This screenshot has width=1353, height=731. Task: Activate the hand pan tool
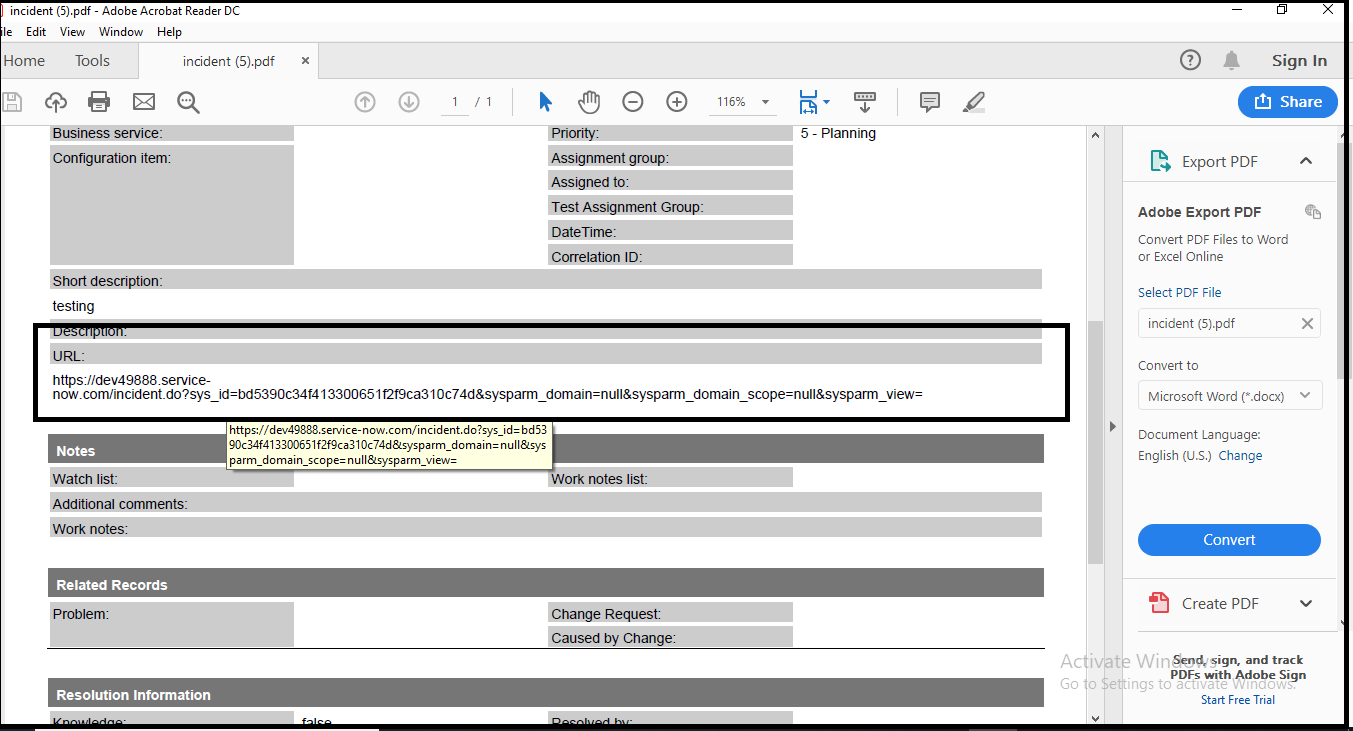pos(589,102)
